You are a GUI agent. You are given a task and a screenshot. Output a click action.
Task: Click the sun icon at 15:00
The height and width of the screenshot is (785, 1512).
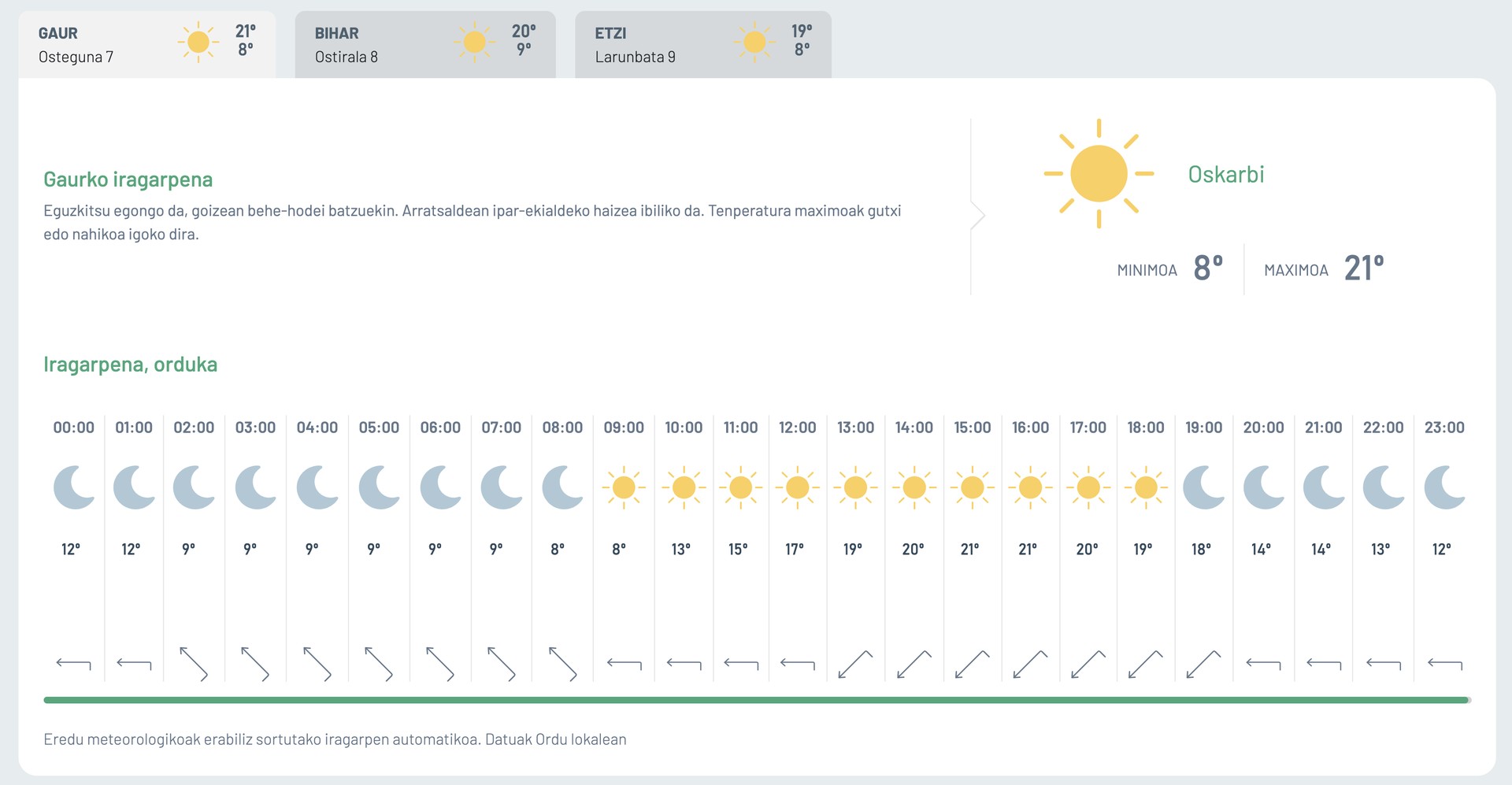[x=973, y=487]
